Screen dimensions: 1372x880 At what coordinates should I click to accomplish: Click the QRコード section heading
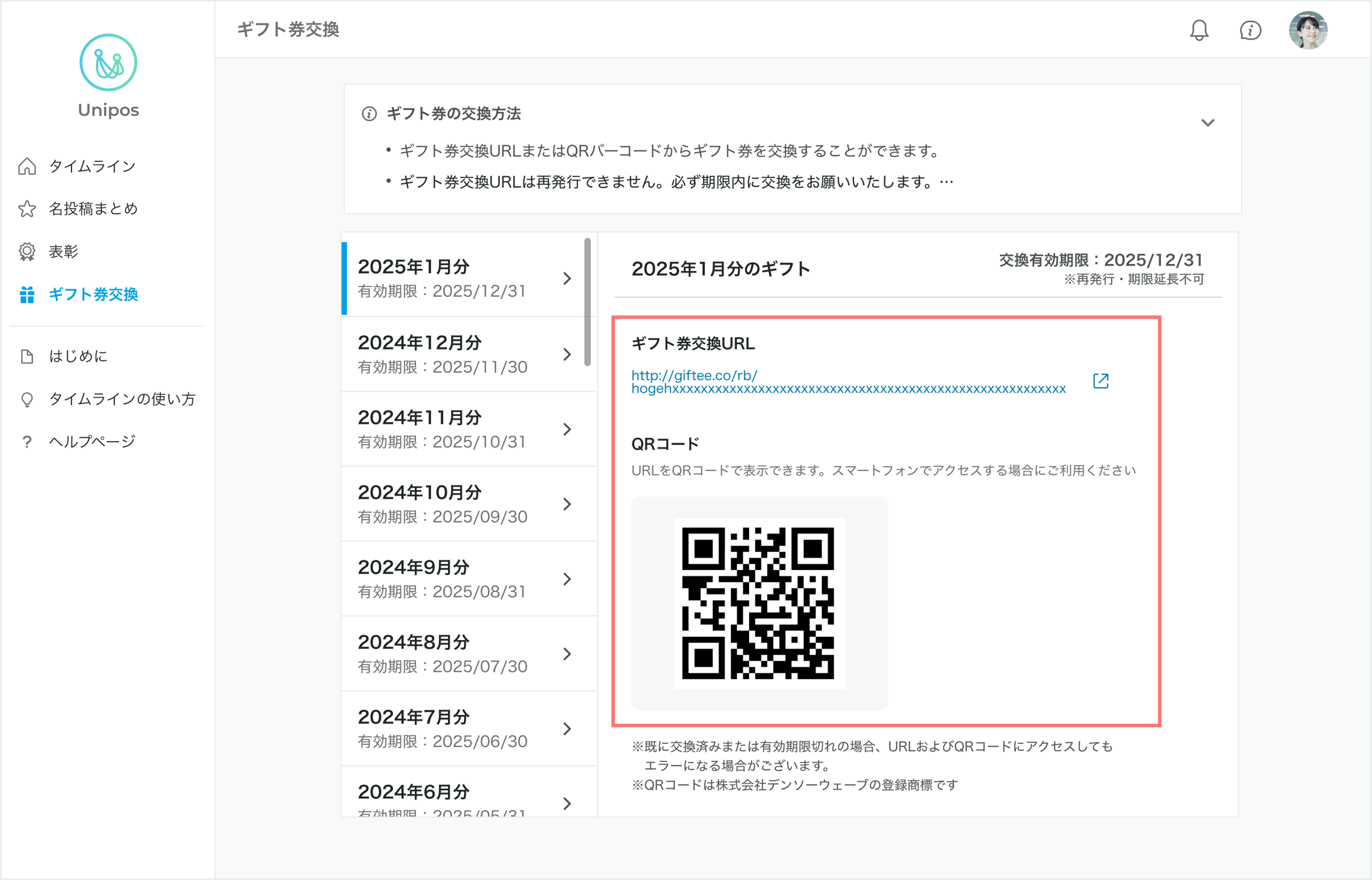pos(665,443)
